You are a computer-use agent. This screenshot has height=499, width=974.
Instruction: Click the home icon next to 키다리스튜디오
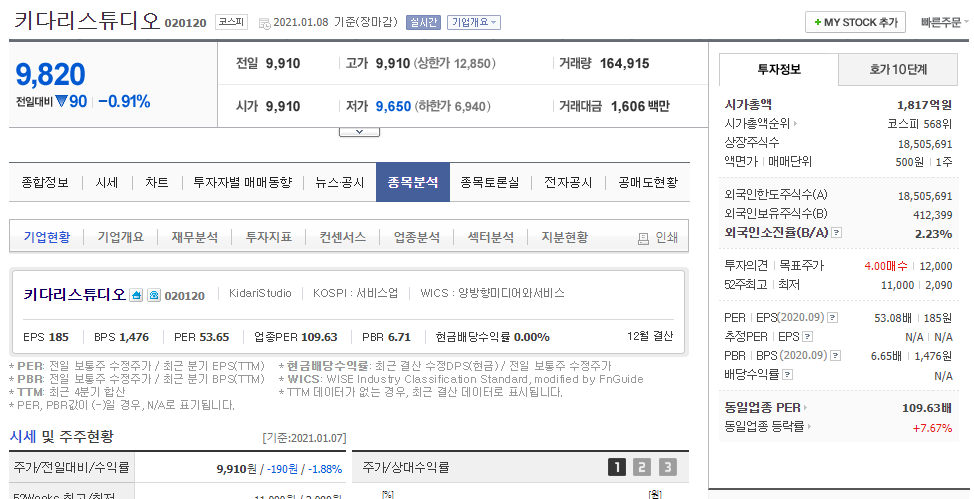(x=136, y=295)
